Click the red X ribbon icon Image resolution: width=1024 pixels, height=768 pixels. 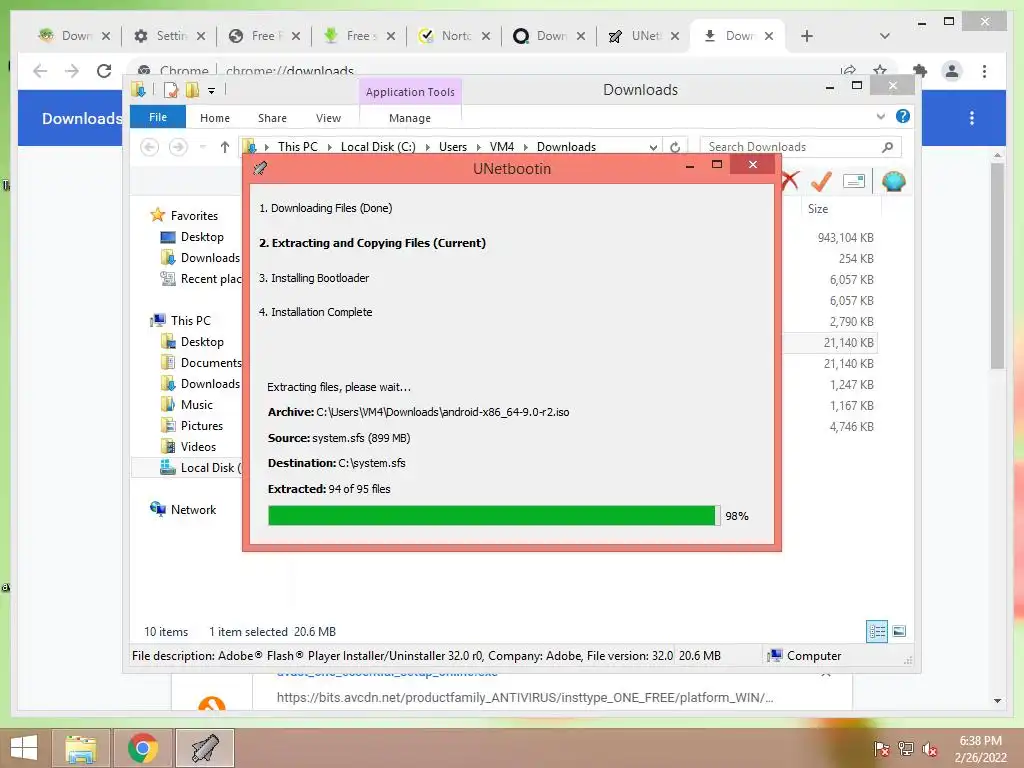tap(791, 181)
